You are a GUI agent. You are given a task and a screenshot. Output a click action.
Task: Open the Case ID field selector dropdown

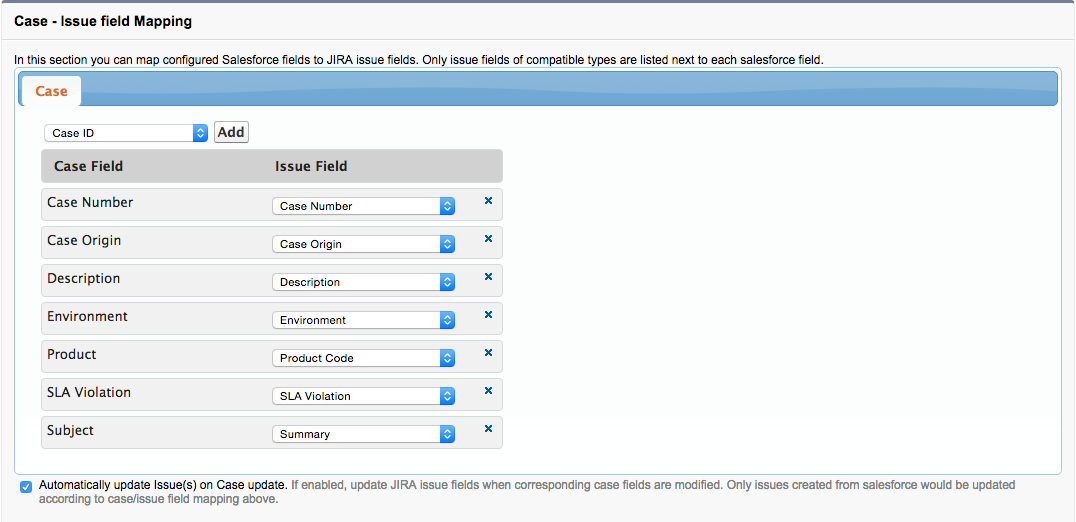point(125,133)
